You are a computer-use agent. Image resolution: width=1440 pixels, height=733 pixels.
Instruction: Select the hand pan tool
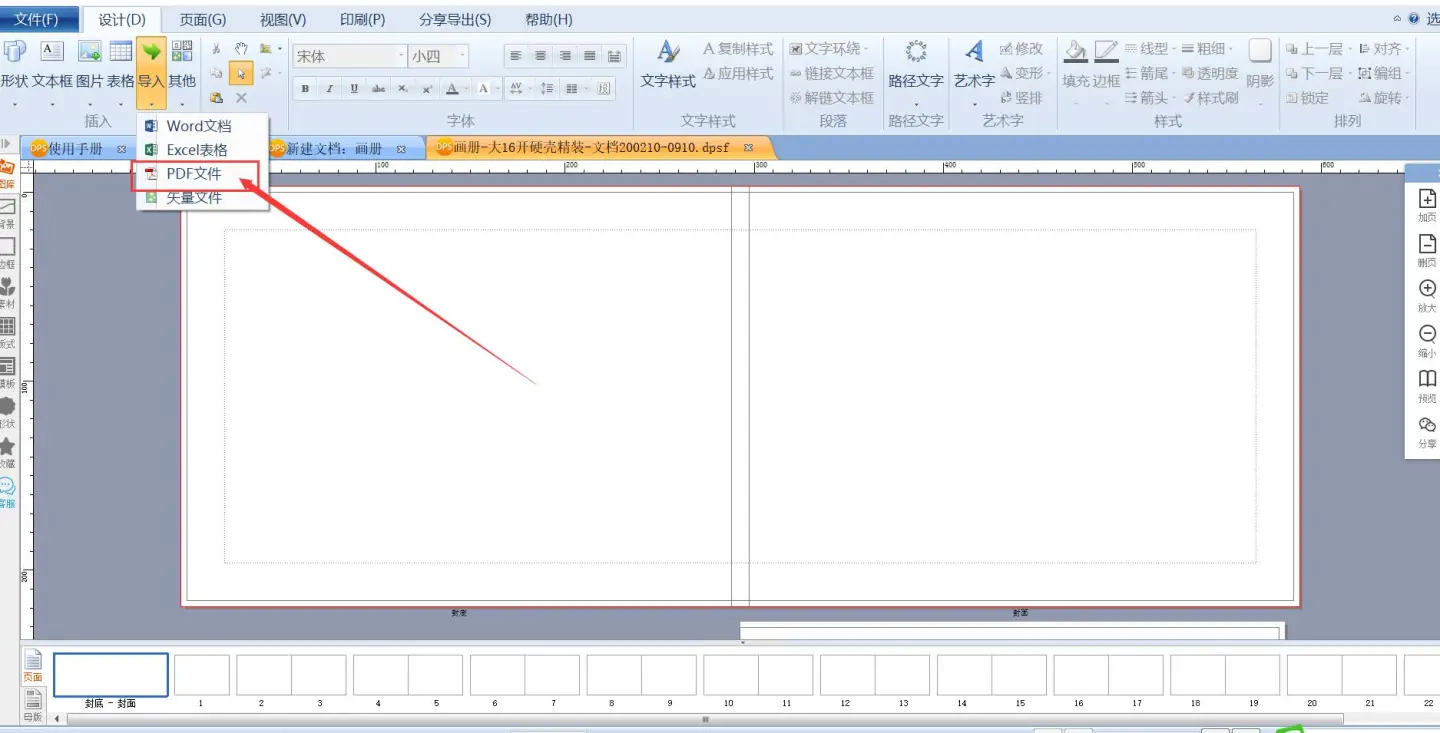tap(241, 49)
